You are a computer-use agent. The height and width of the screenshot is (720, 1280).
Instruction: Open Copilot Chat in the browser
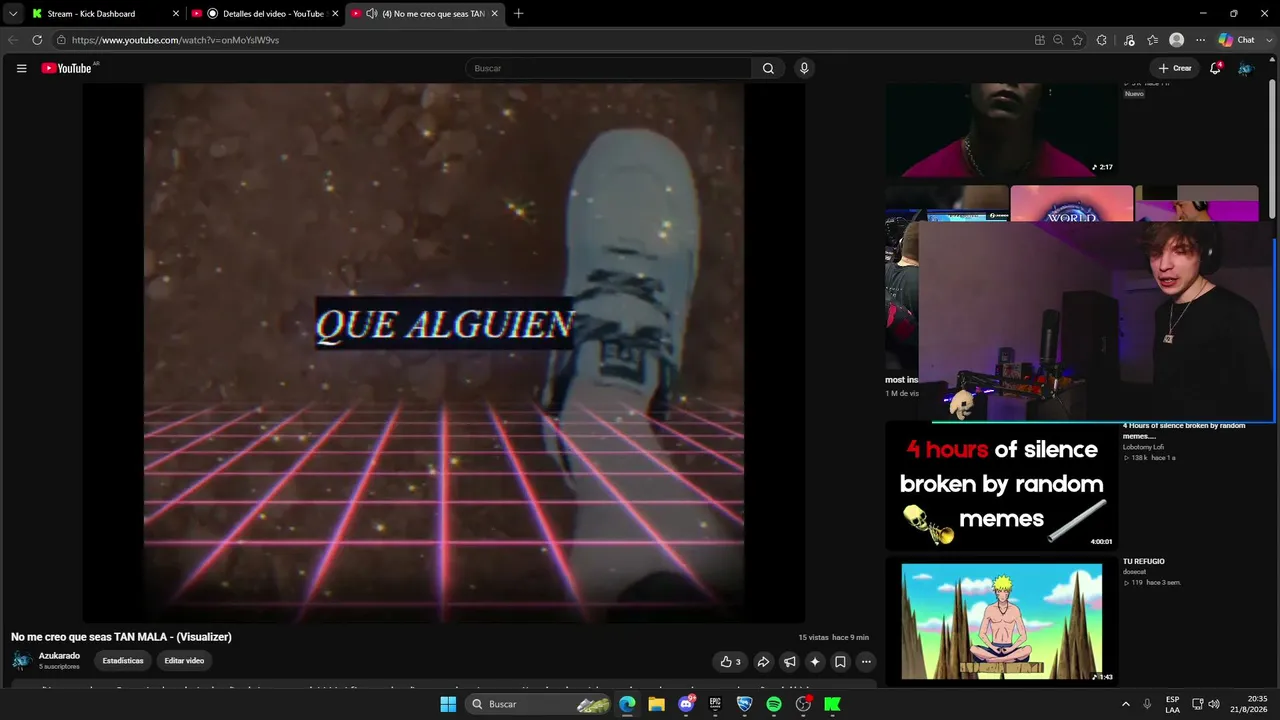point(1237,40)
